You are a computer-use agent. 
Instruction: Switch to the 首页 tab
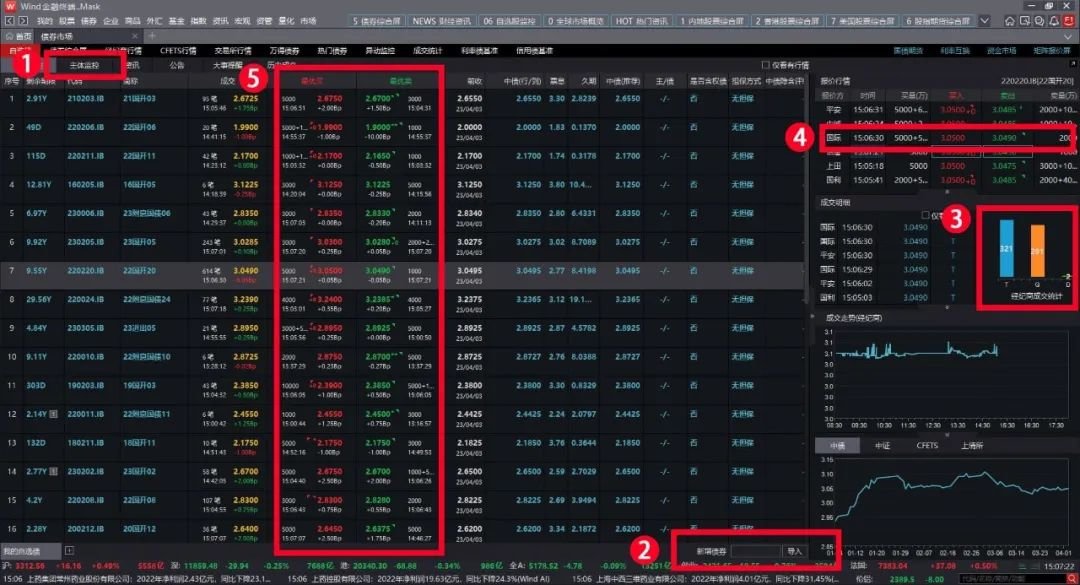19,36
